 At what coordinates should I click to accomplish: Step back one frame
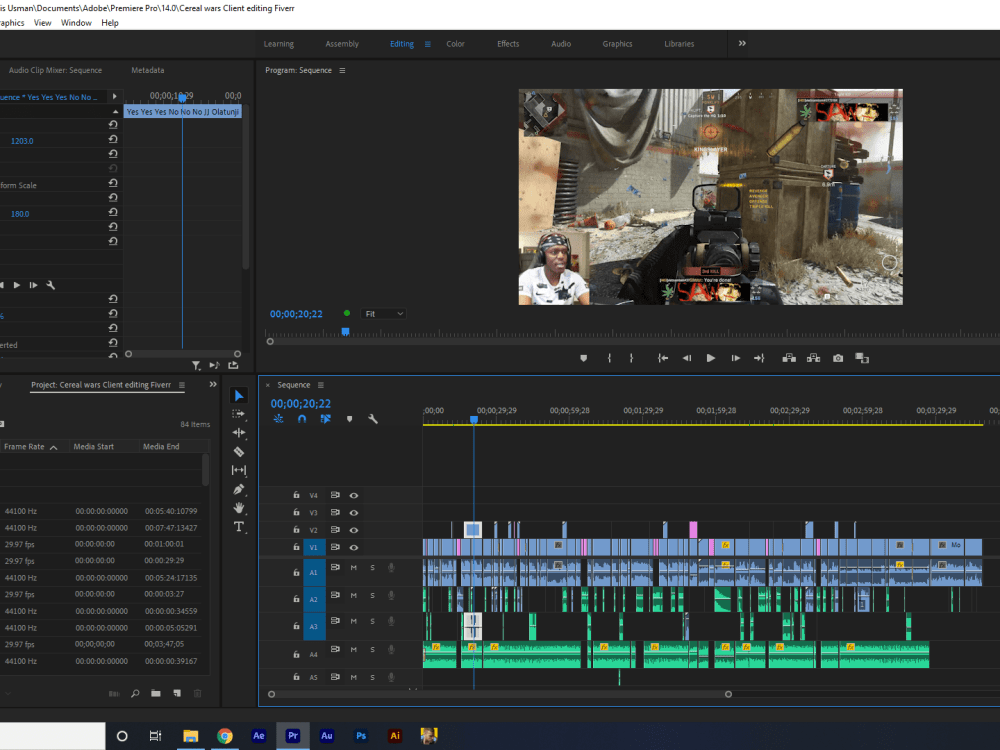tap(687, 358)
